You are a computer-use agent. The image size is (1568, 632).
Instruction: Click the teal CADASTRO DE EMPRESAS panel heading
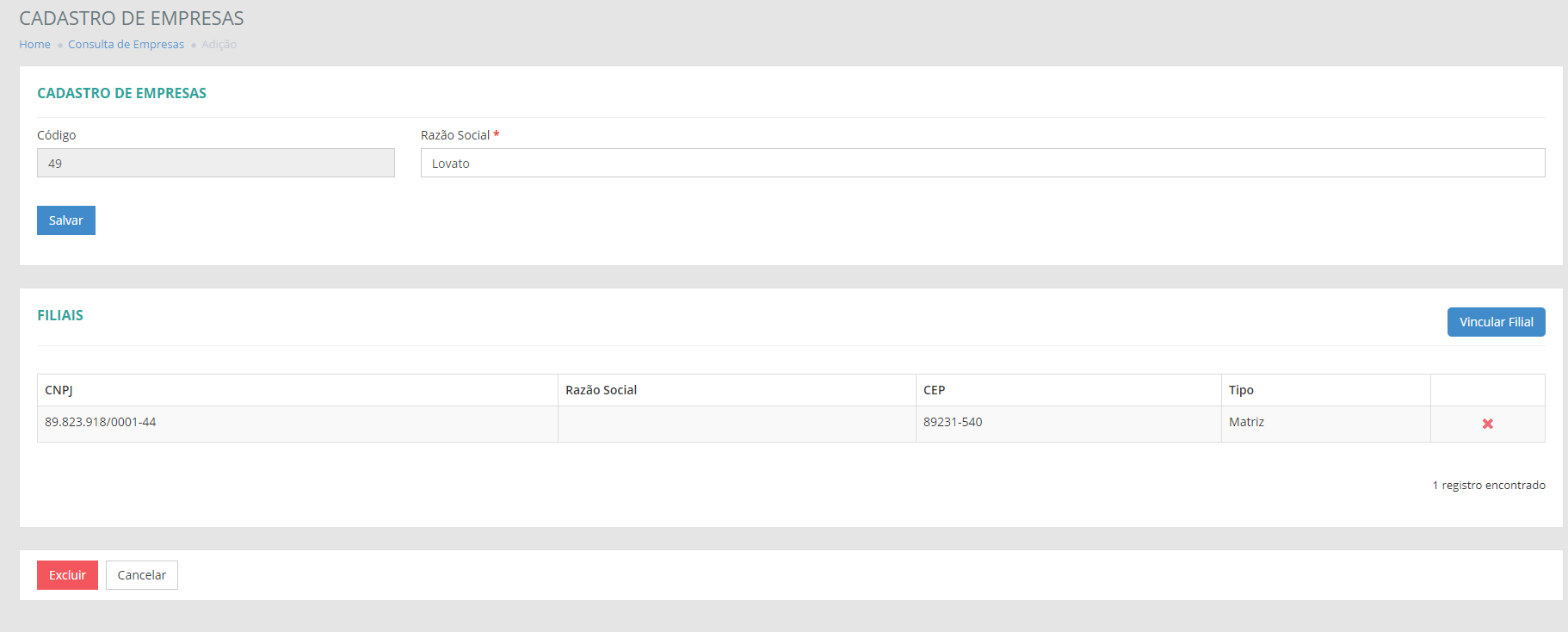click(x=121, y=93)
